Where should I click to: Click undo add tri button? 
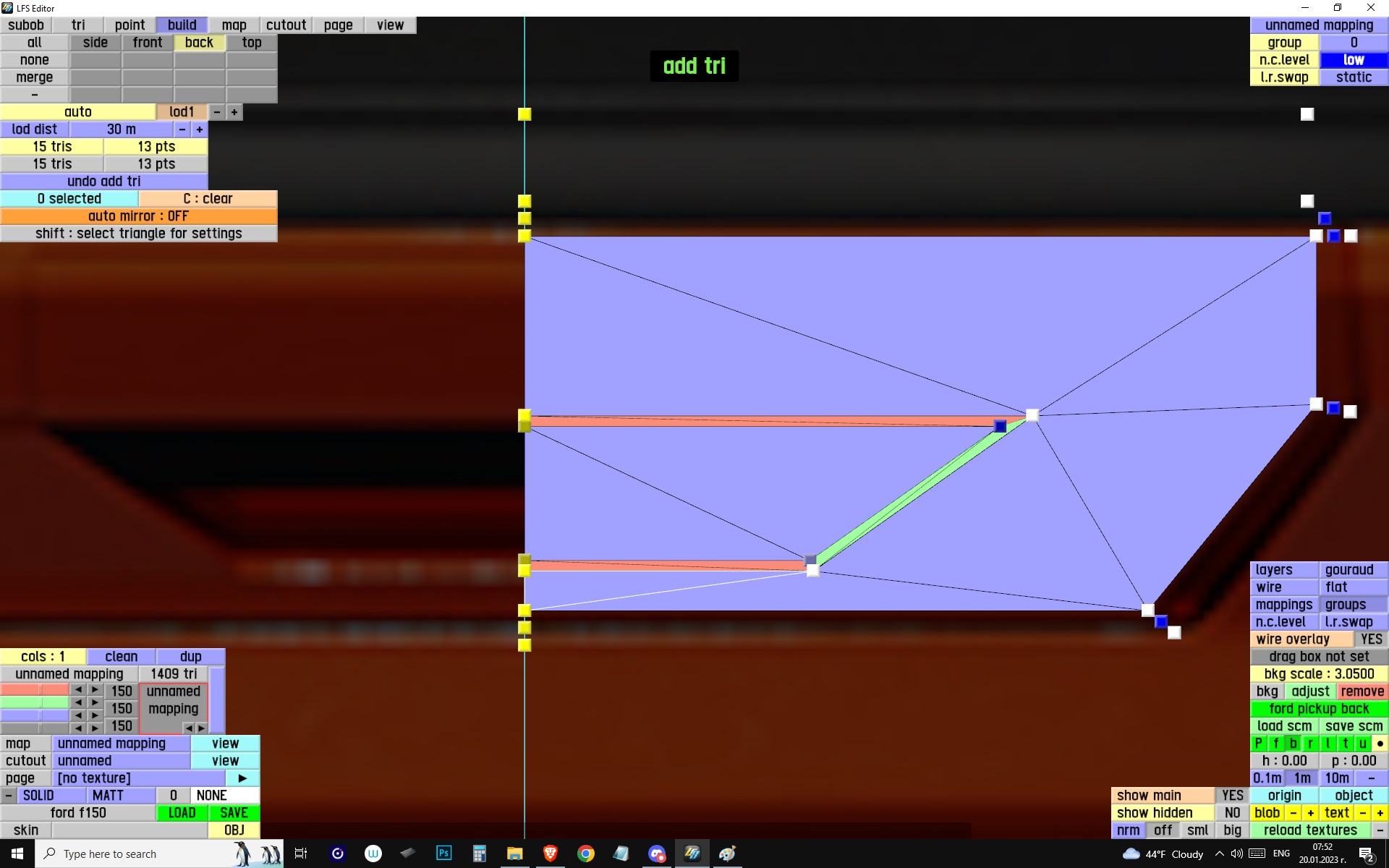[x=103, y=182]
